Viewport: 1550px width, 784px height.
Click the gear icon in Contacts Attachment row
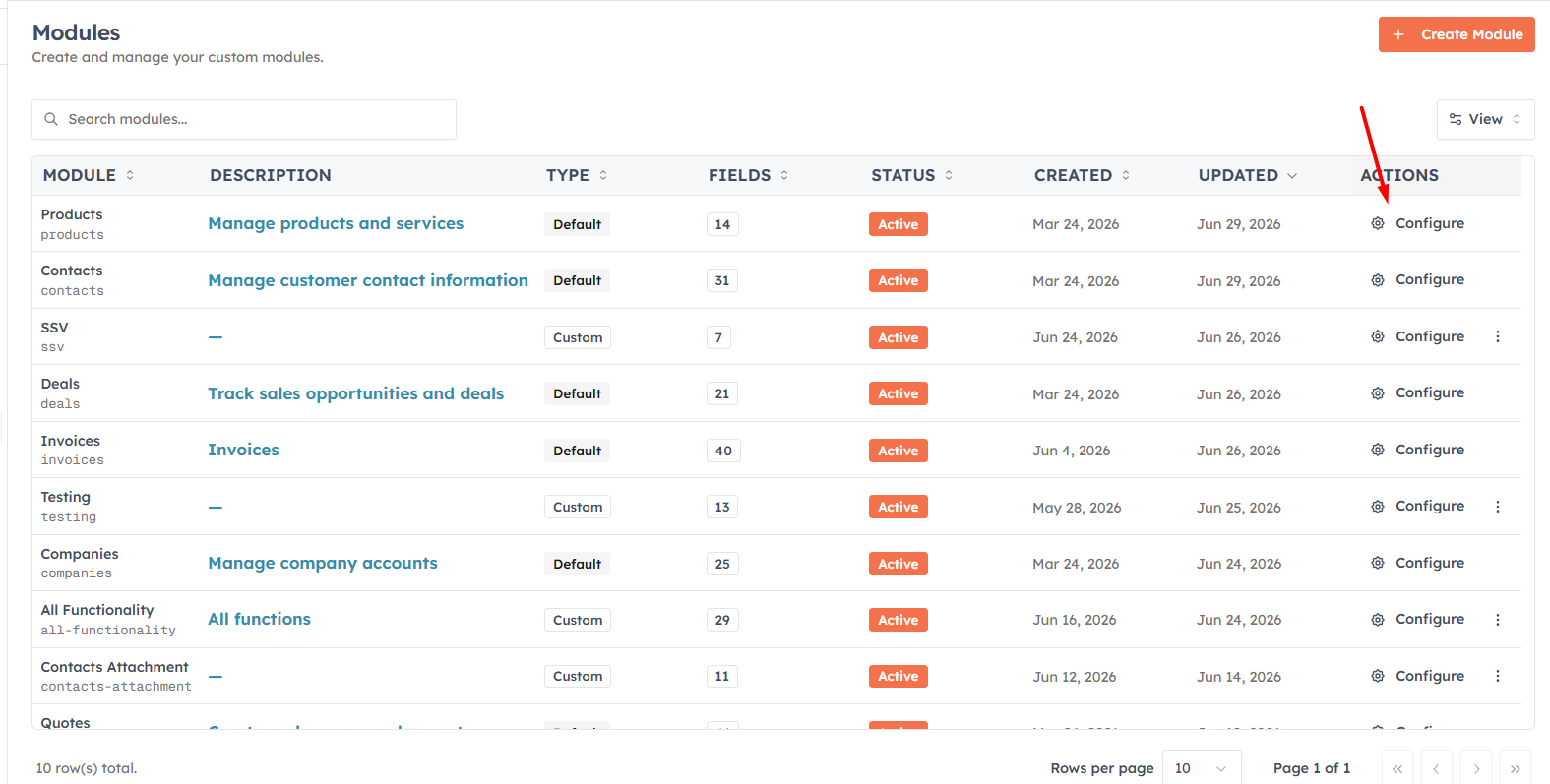[1378, 676]
